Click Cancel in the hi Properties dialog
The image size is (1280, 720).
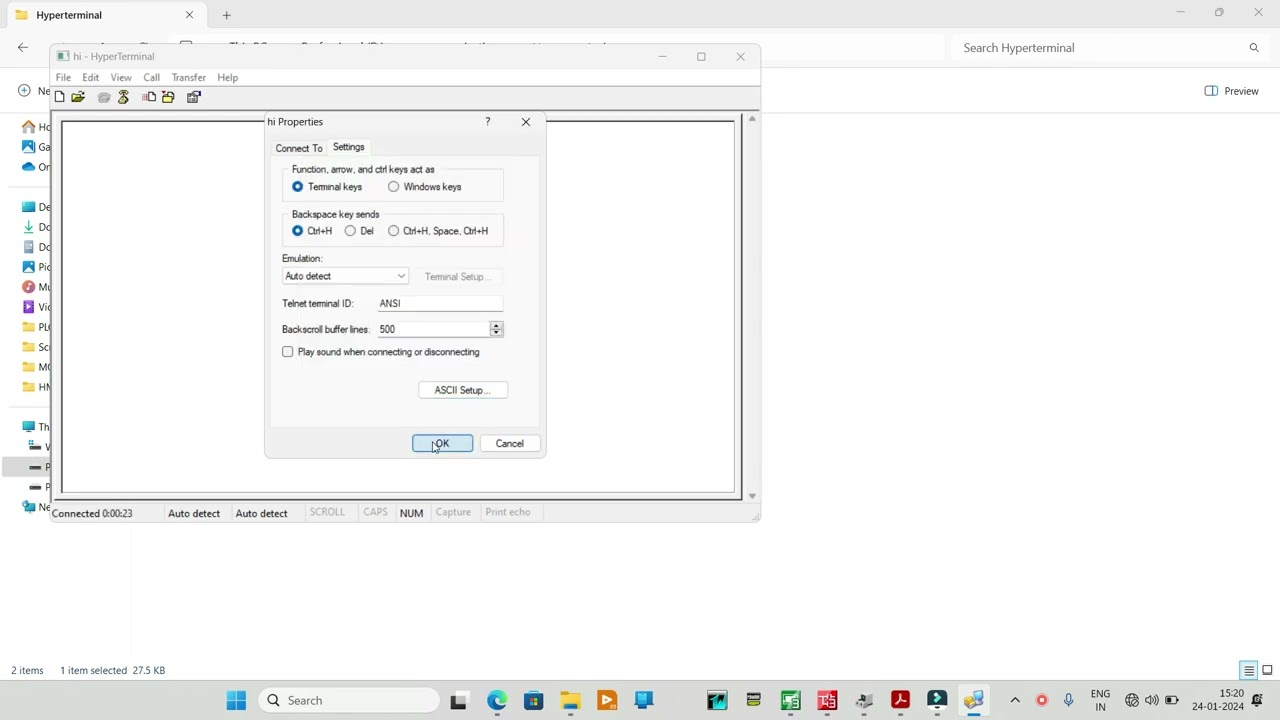pos(509,444)
